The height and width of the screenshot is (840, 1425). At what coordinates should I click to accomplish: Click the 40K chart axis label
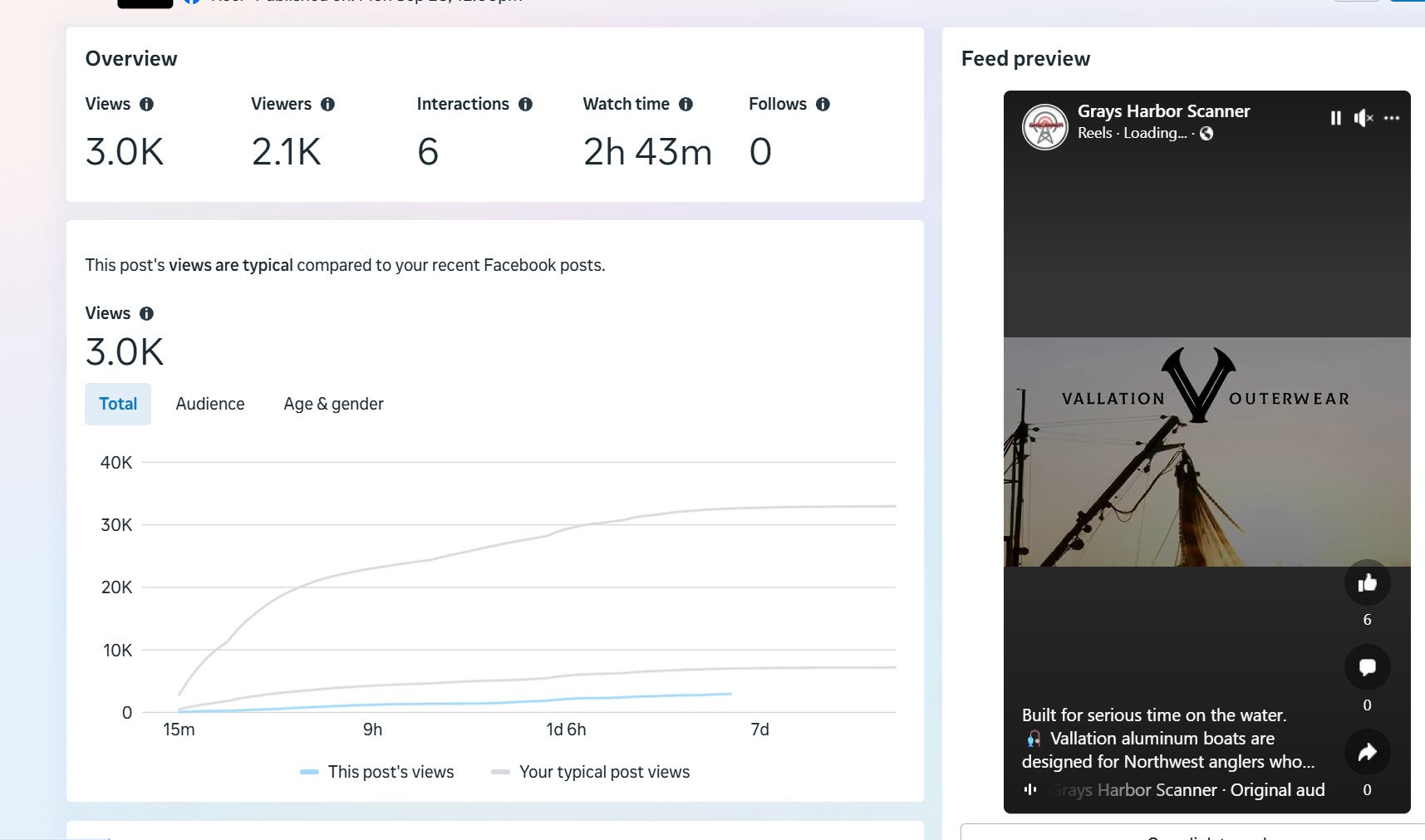click(x=116, y=463)
